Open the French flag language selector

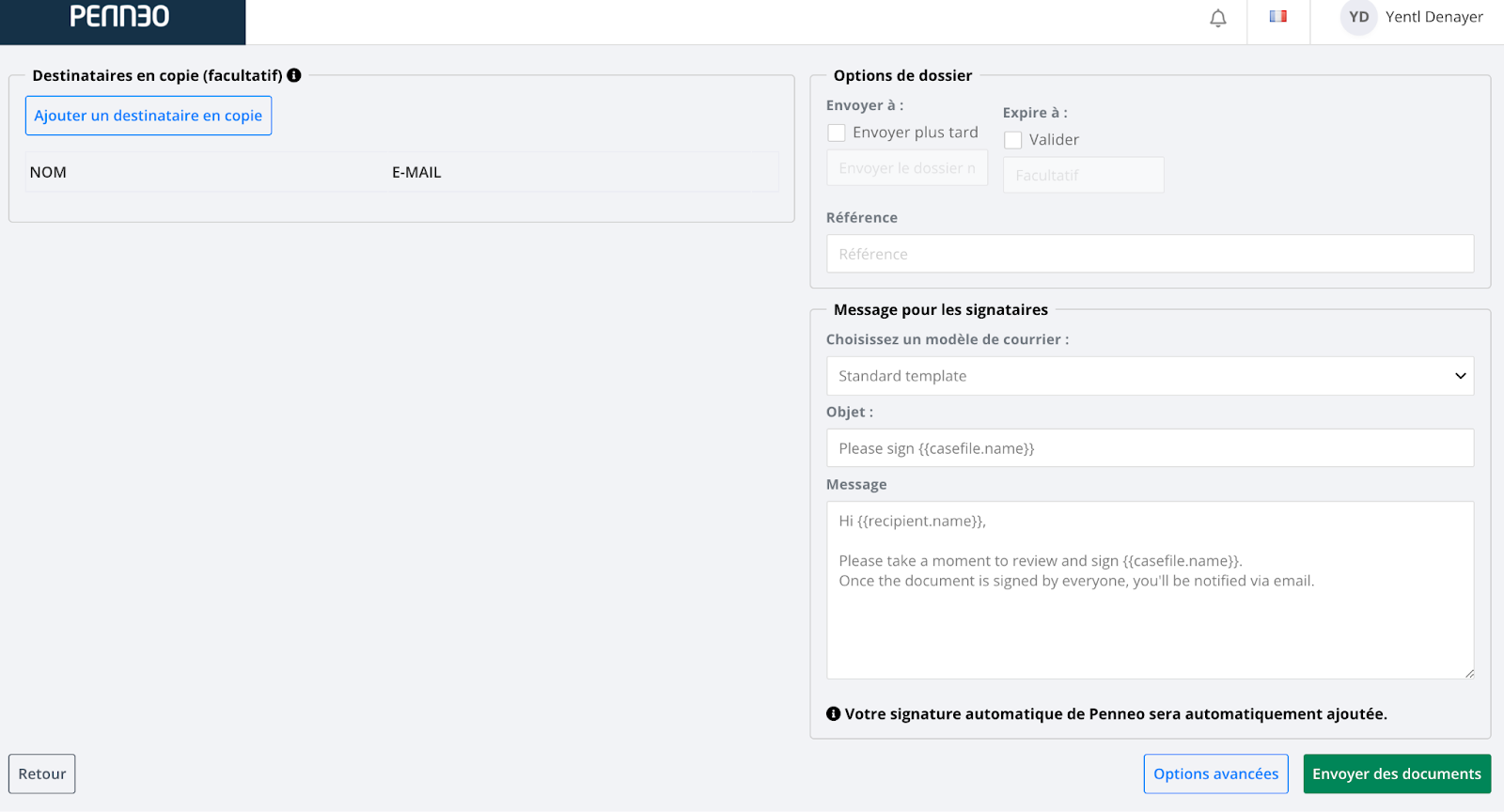pyautogui.click(x=1278, y=17)
